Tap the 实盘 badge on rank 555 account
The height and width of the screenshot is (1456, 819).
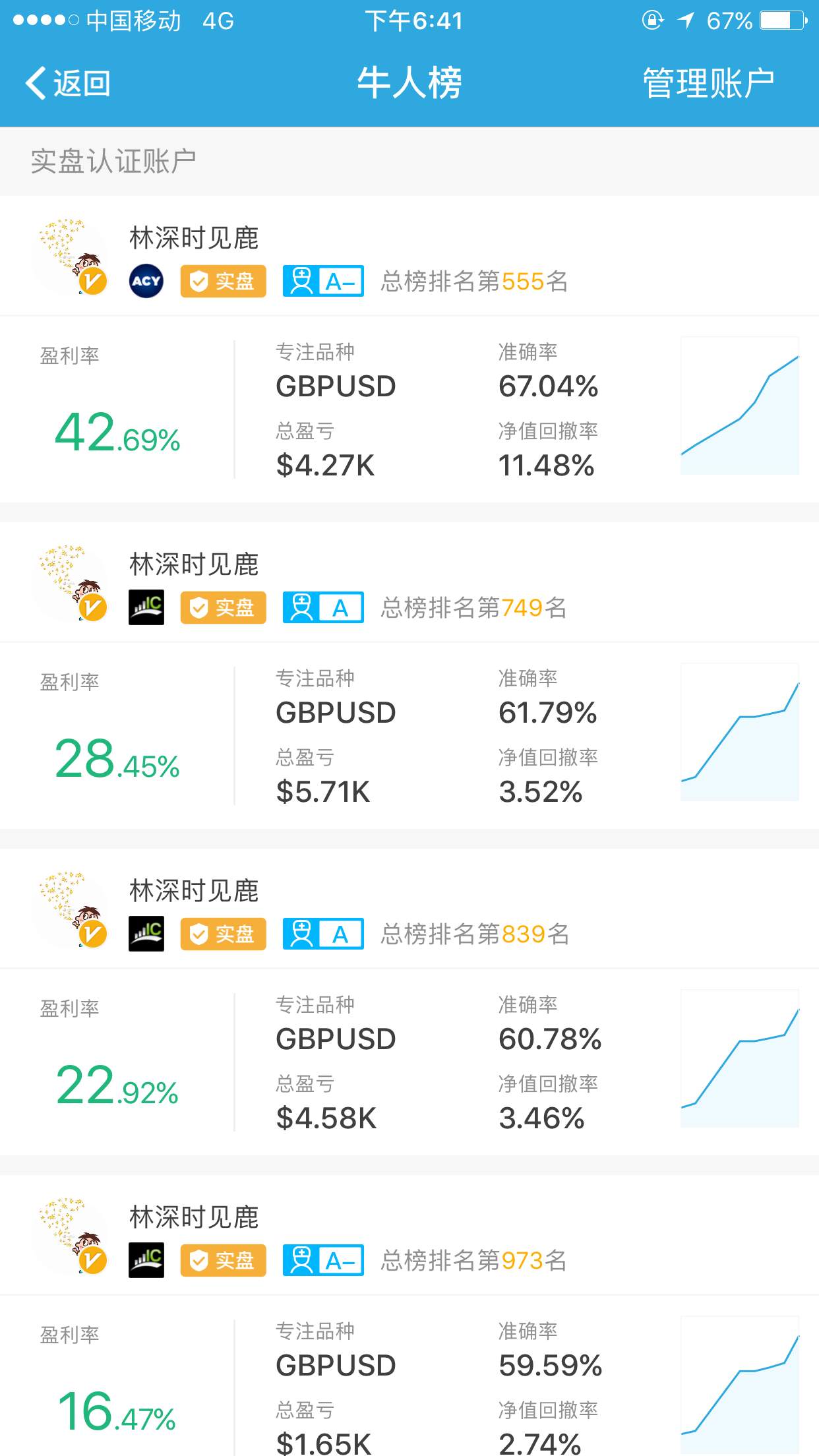[x=223, y=282]
